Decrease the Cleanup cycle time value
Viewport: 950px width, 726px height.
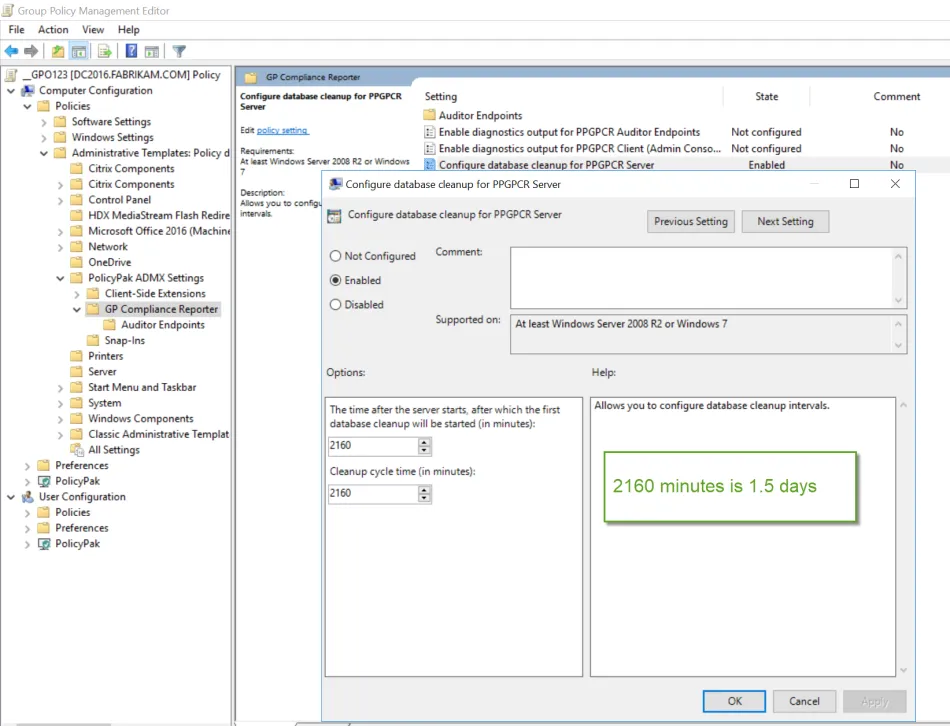[424, 498]
